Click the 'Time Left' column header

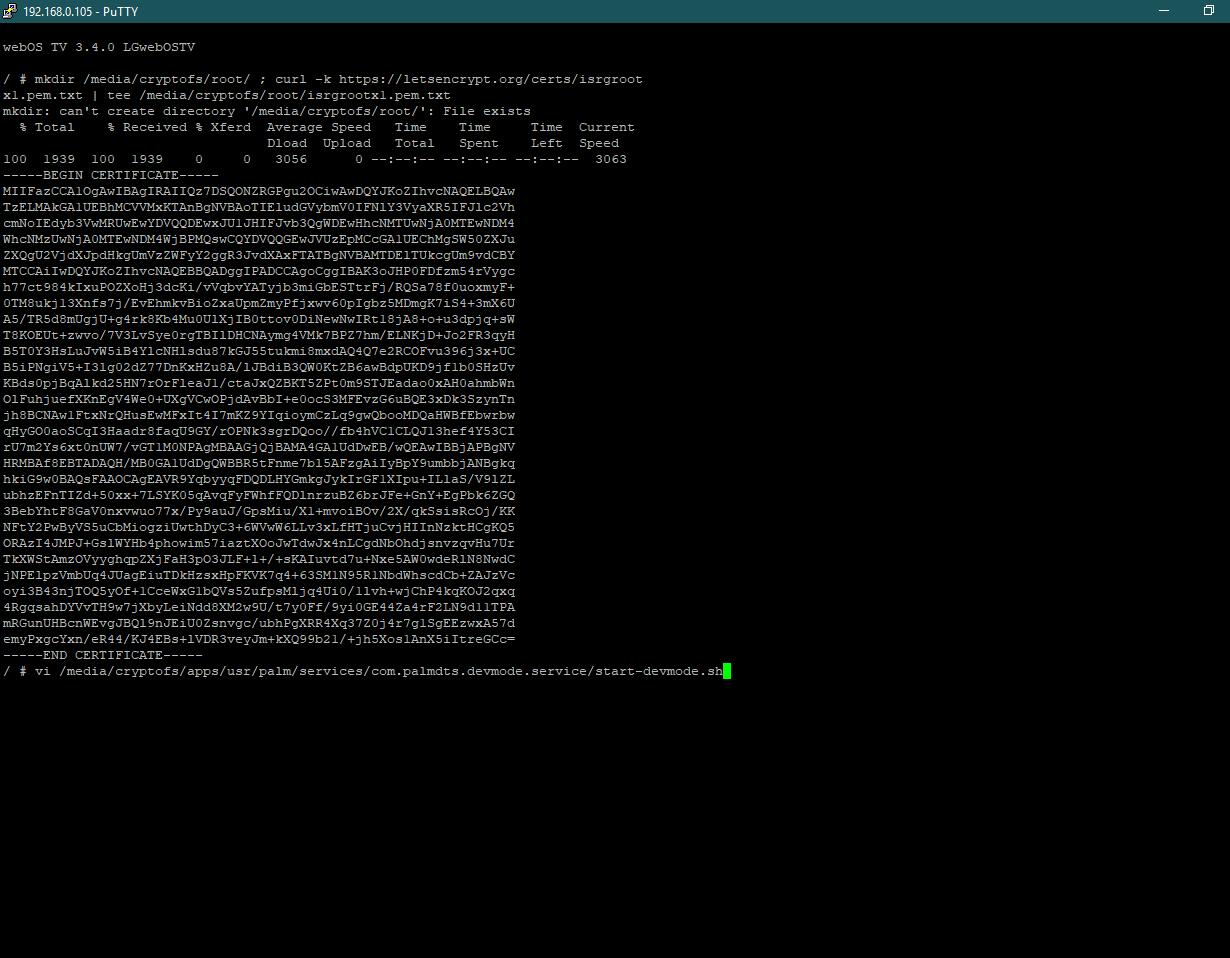pos(546,135)
